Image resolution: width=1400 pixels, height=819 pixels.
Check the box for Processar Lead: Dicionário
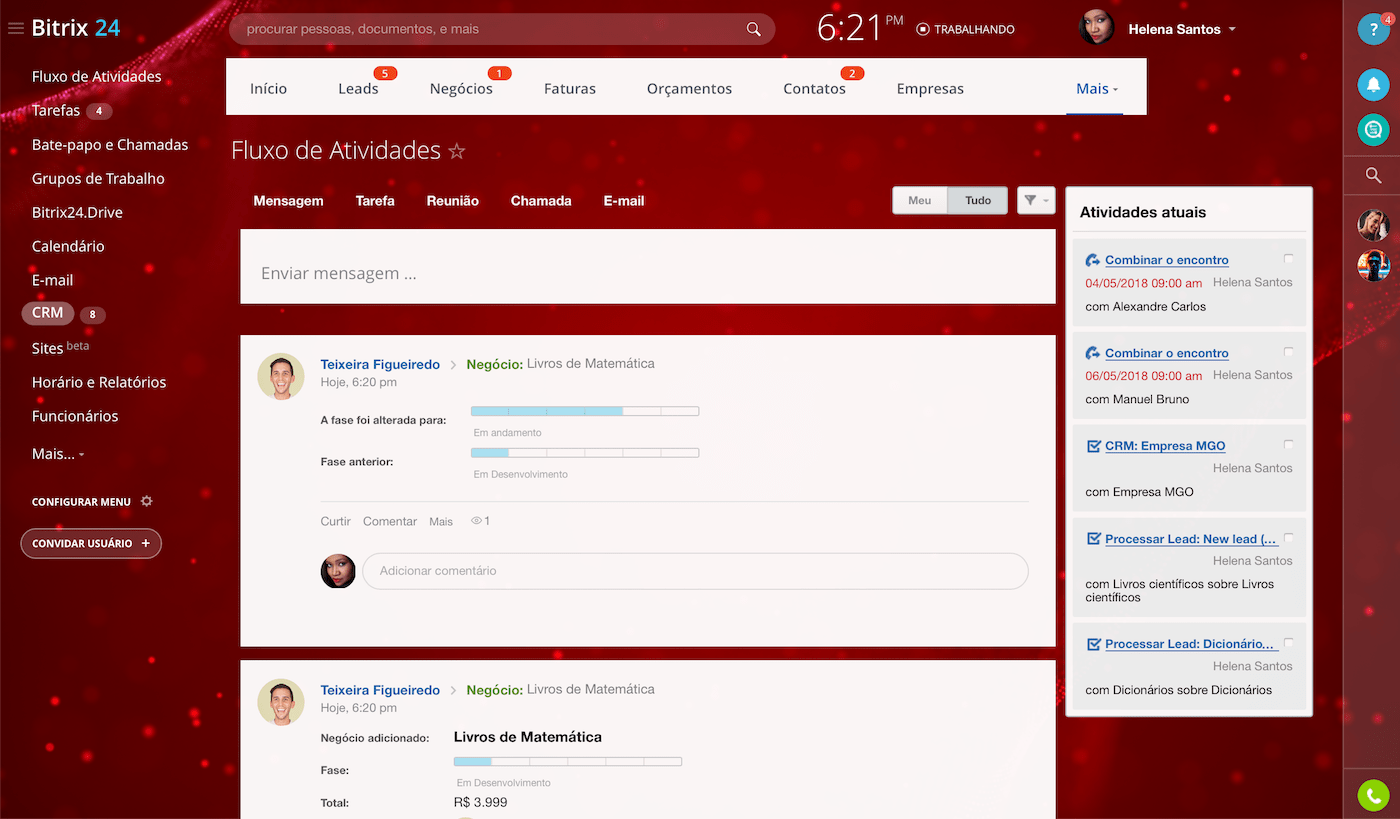(x=1288, y=643)
